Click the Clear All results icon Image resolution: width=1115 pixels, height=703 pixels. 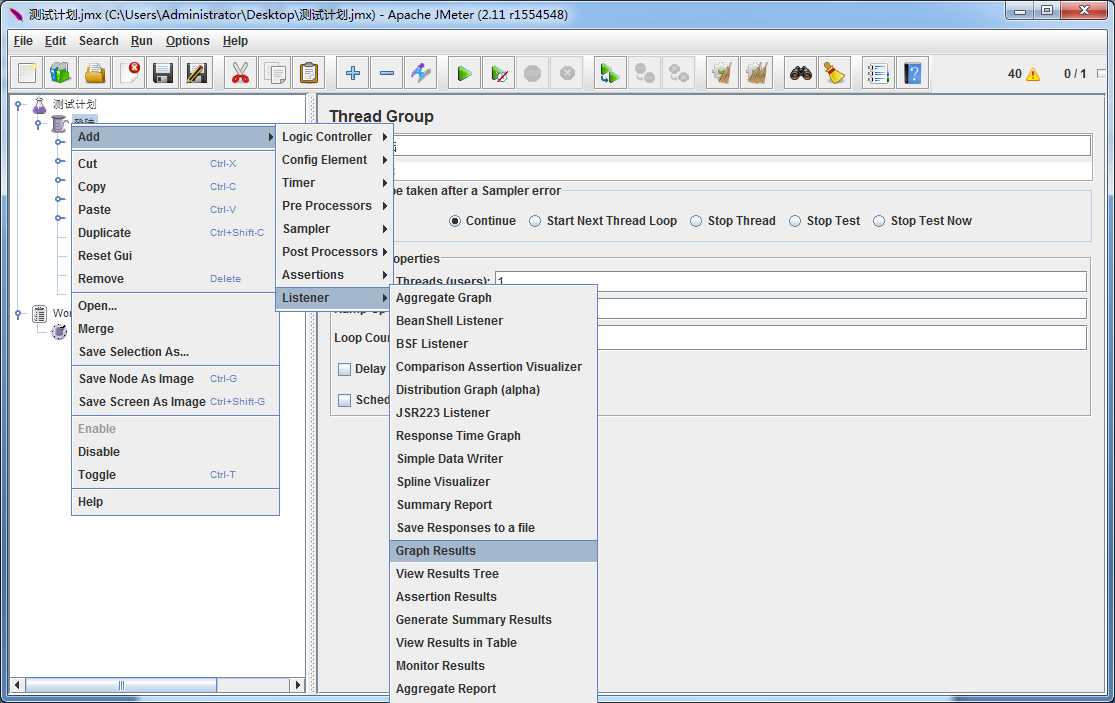coord(757,73)
